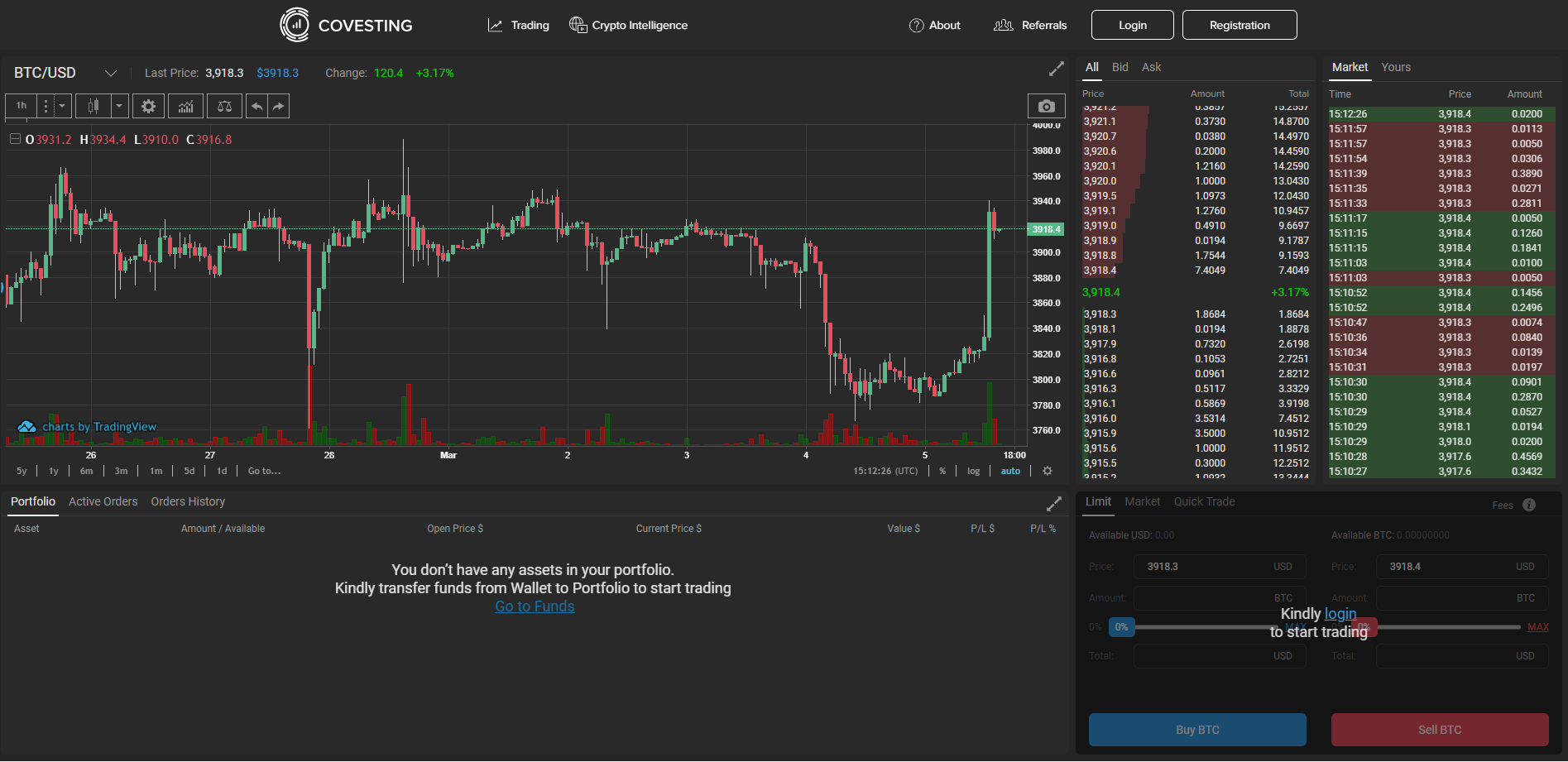
Task: Select the 3,921.1 ask row in order book
Action: point(1196,122)
